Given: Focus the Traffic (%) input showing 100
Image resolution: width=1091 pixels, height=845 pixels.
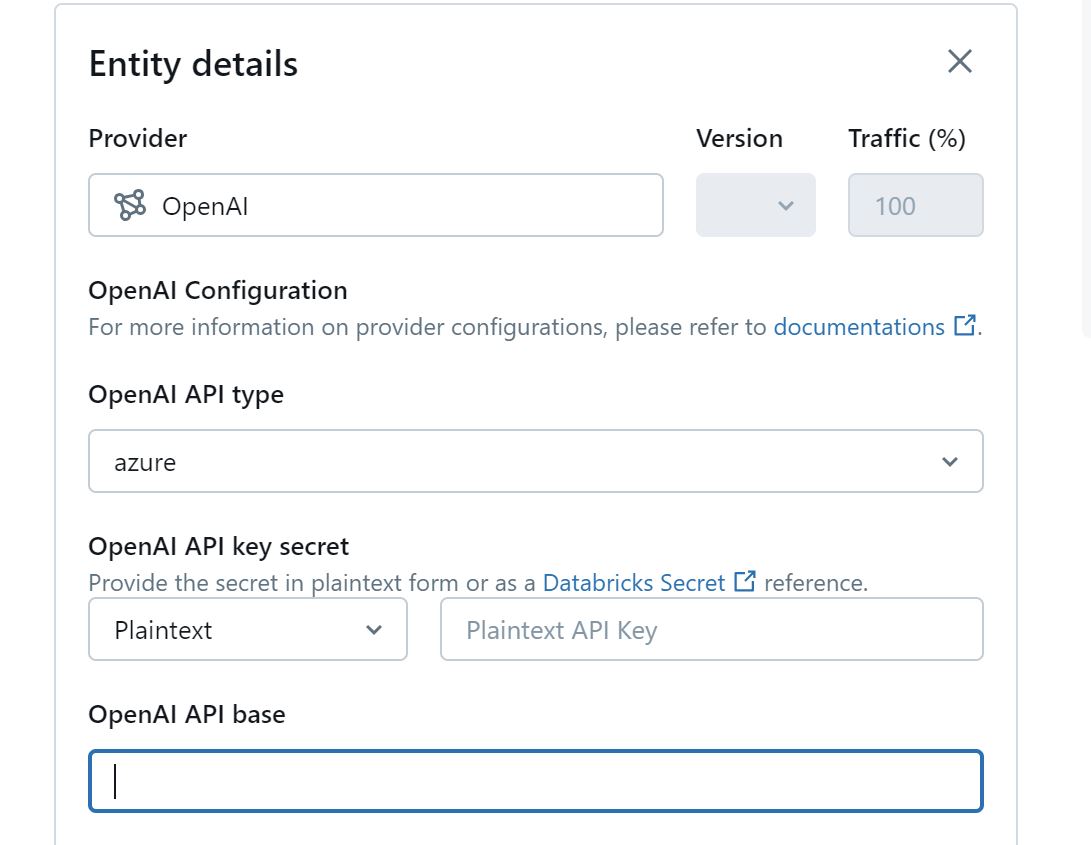Looking at the screenshot, I should click(x=915, y=205).
